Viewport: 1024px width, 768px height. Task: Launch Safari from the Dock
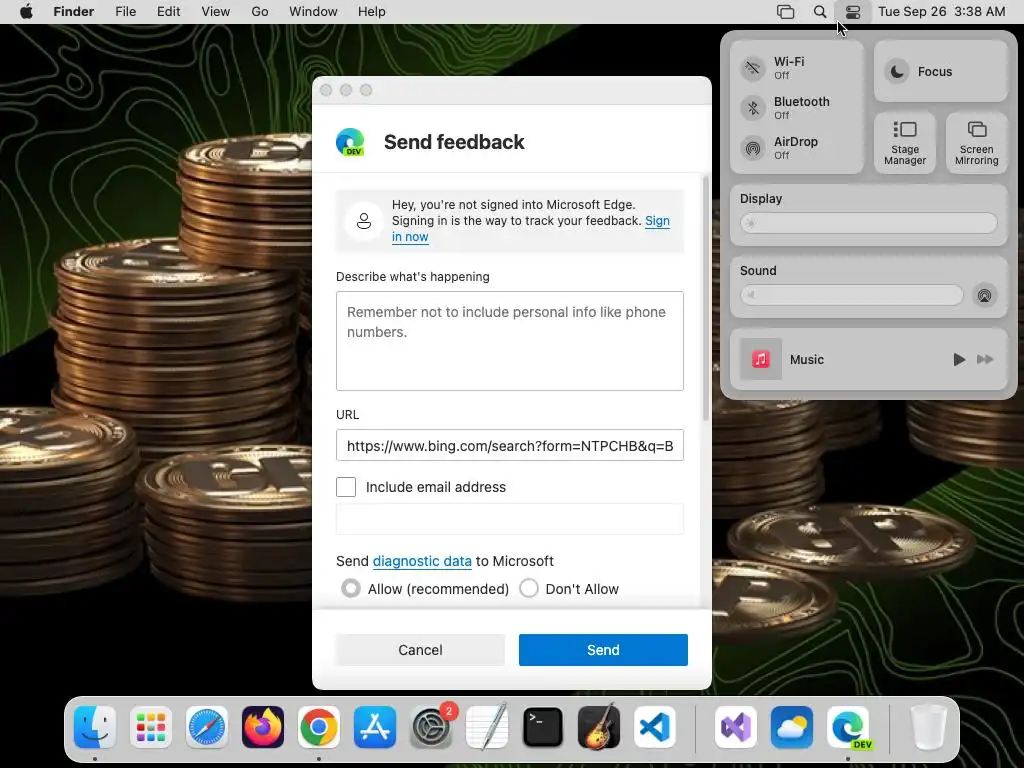pyautogui.click(x=207, y=727)
